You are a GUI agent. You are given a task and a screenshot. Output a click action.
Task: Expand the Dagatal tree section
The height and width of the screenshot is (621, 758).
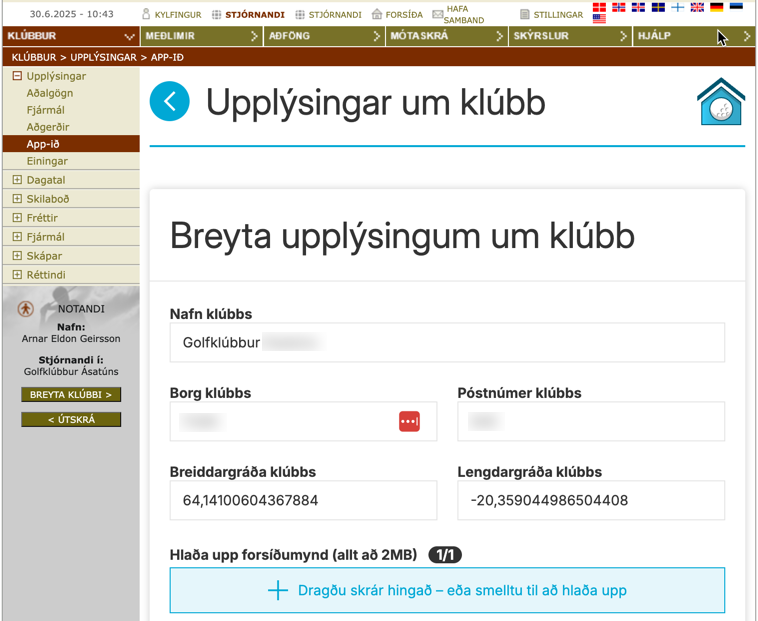click(x=17, y=180)
